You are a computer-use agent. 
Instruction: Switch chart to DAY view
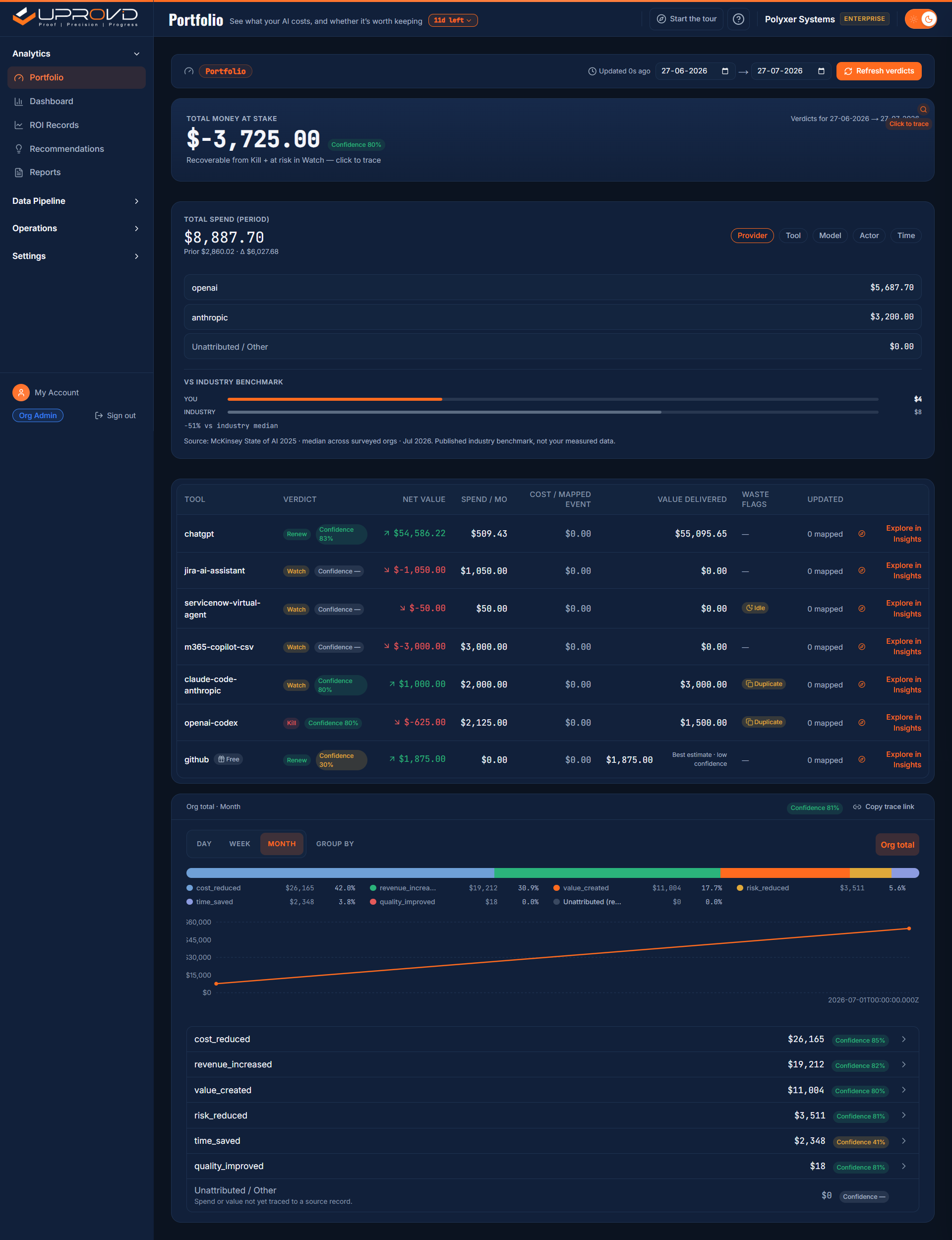pyautogui.click(x=204, y=844)
